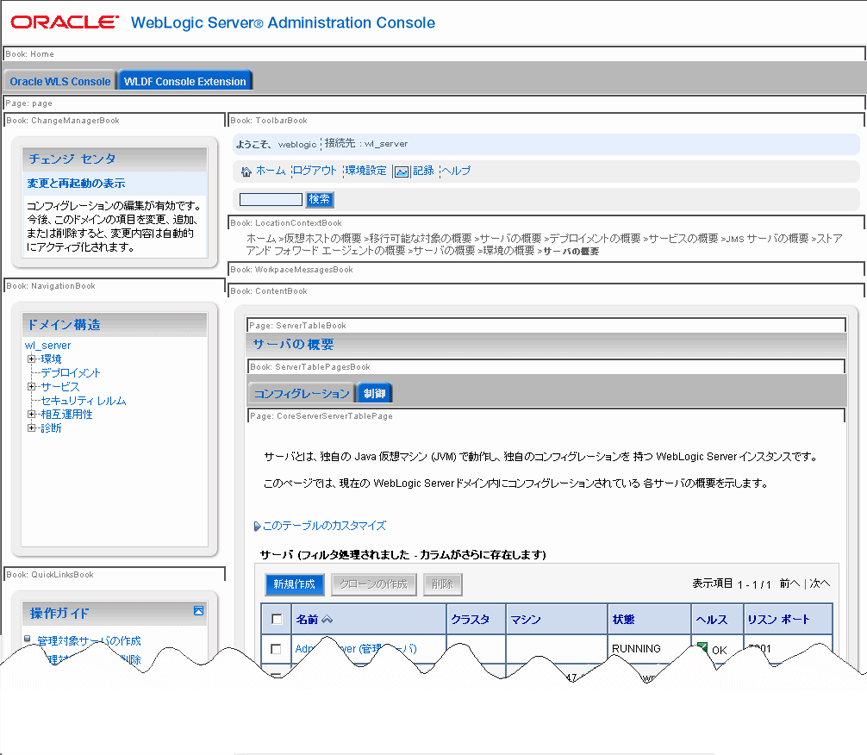
Task: Click このテーブルのカスタマイズ link text
Action: (324, 525)
